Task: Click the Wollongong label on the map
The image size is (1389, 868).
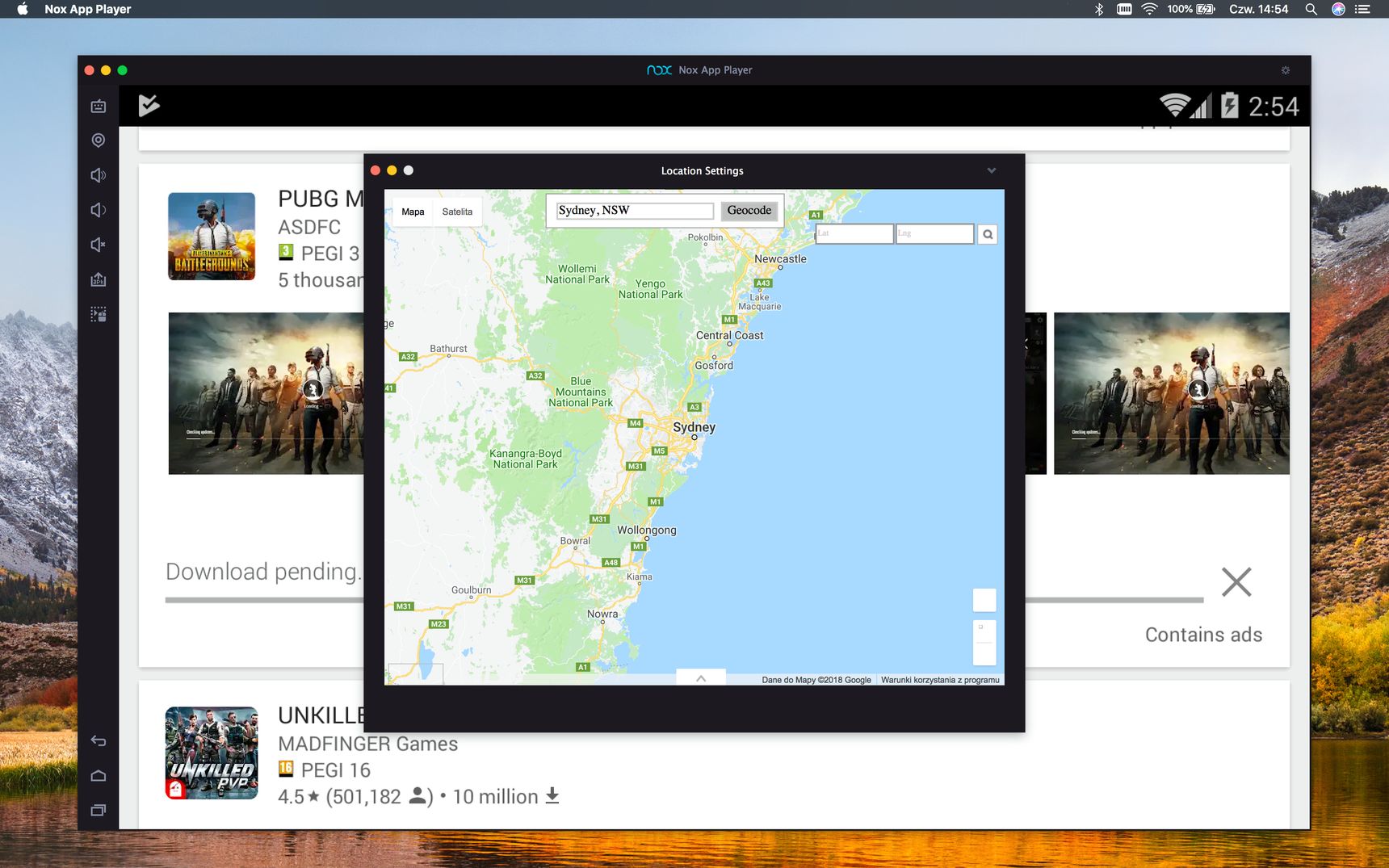Action: coord(647,530)
